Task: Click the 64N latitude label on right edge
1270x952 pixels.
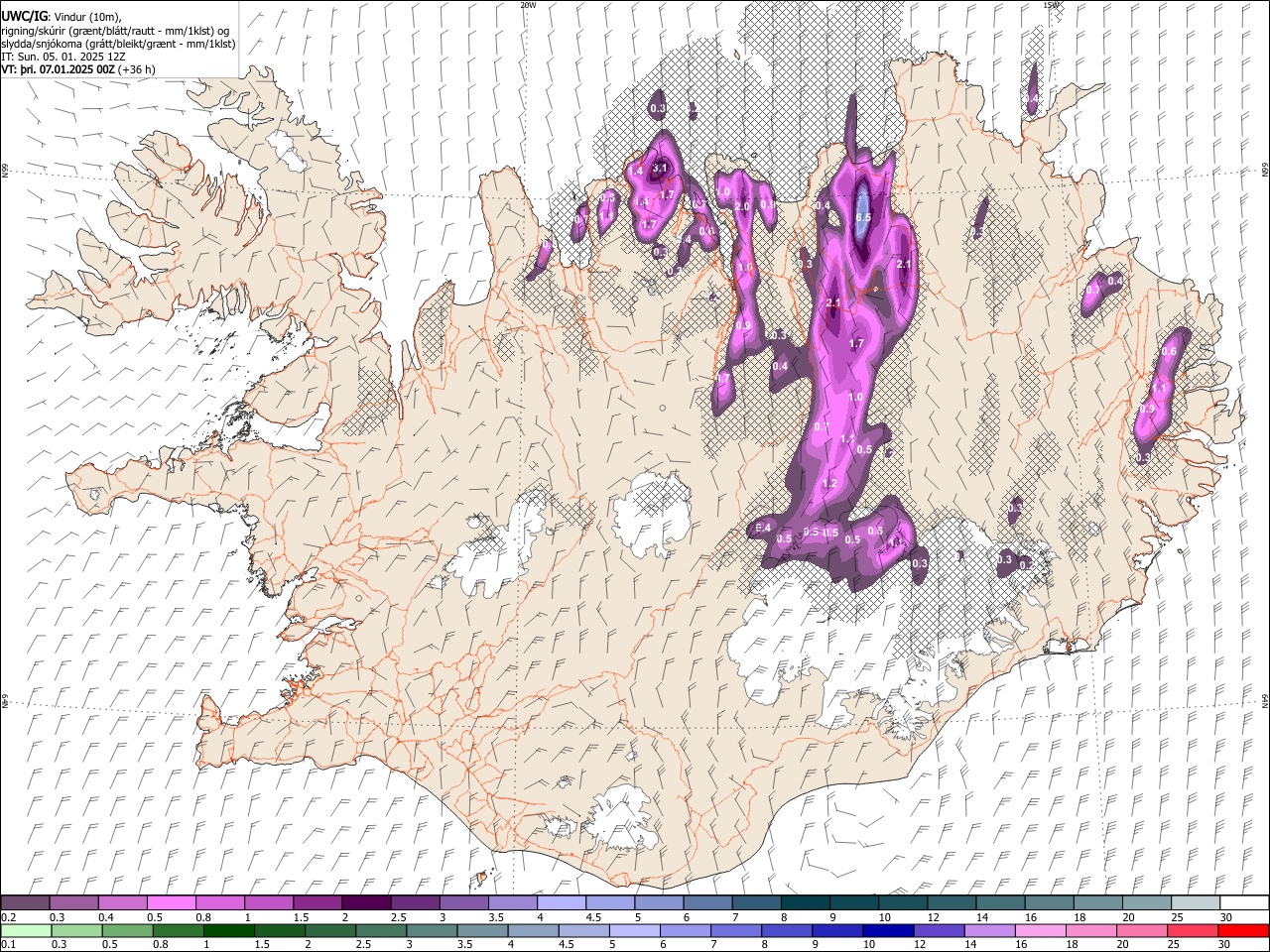Action: point(1265,699)
